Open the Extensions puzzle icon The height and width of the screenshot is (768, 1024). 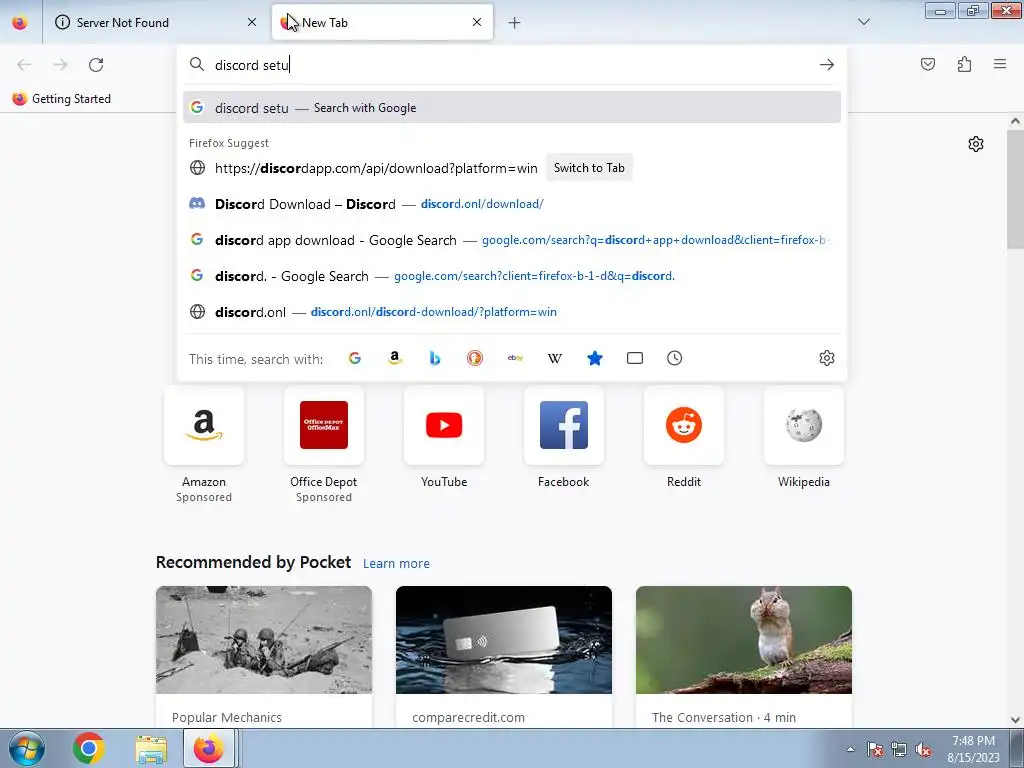(964, 64)
